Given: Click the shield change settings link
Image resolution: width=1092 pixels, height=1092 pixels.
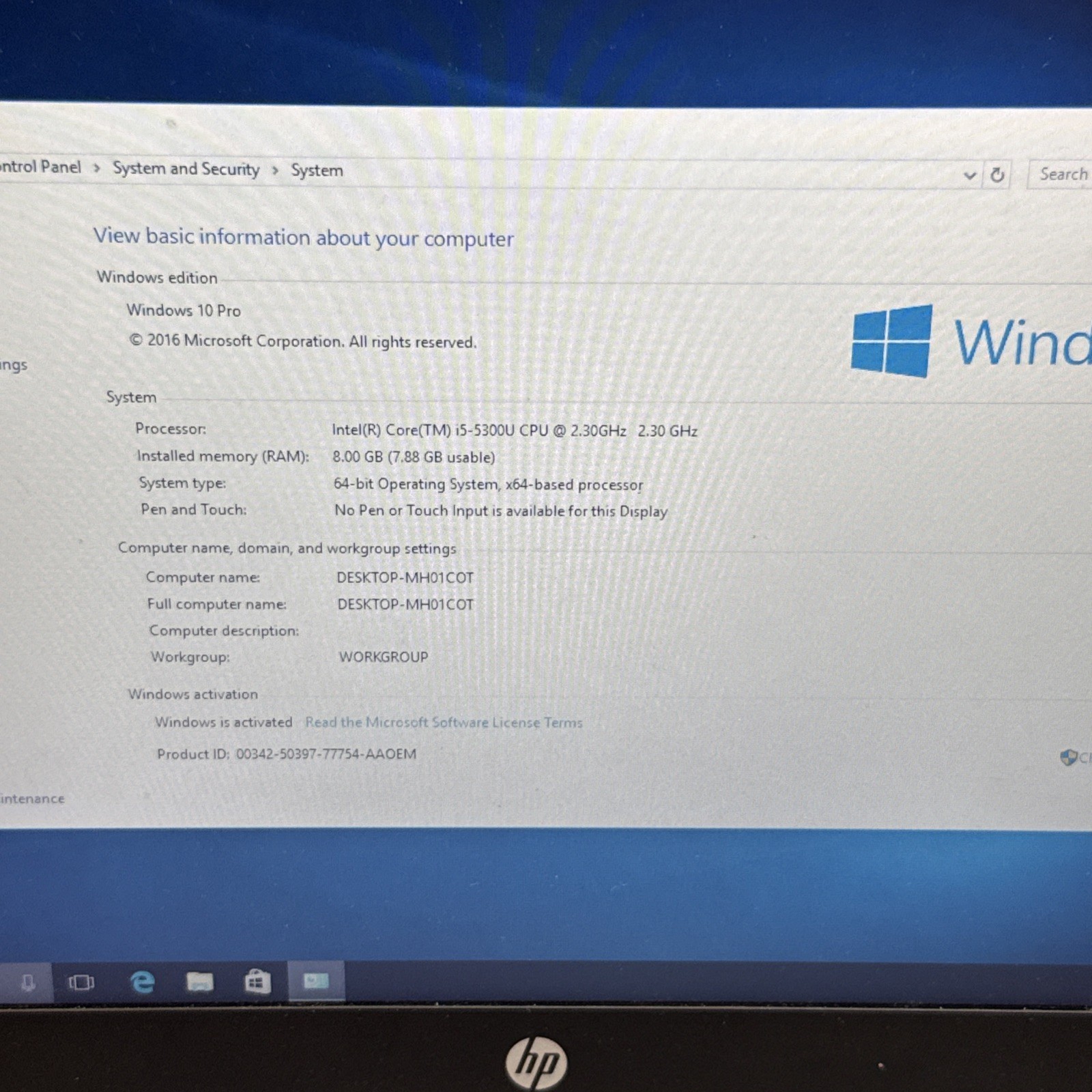Looking at the screenshot, I should coord(1076,757).
